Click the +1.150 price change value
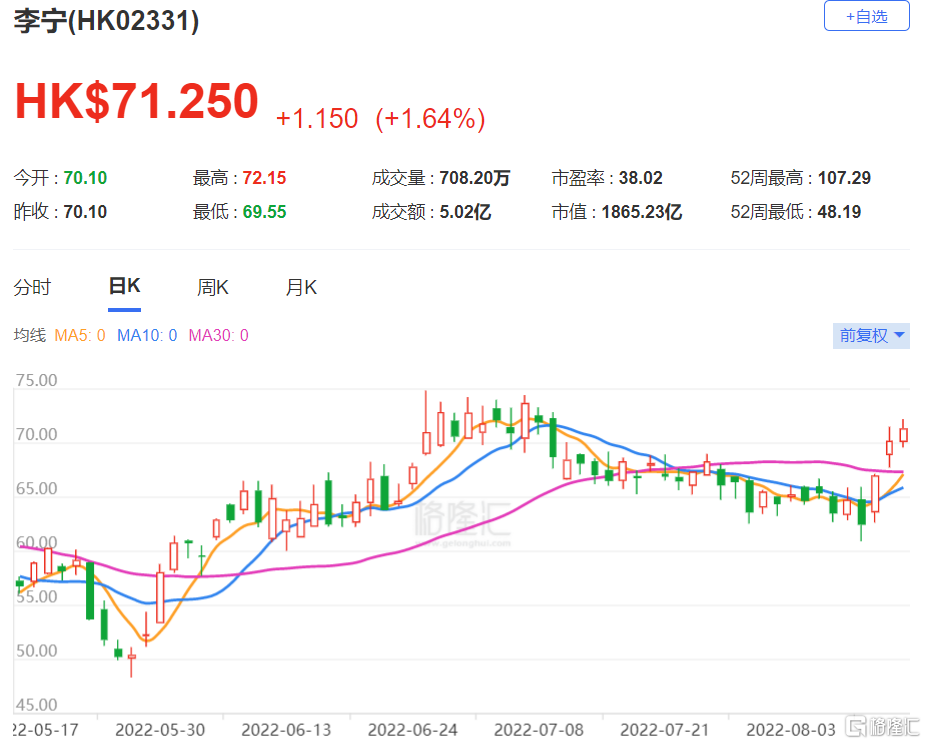The image size is (926, 744). tap(317, 119)
